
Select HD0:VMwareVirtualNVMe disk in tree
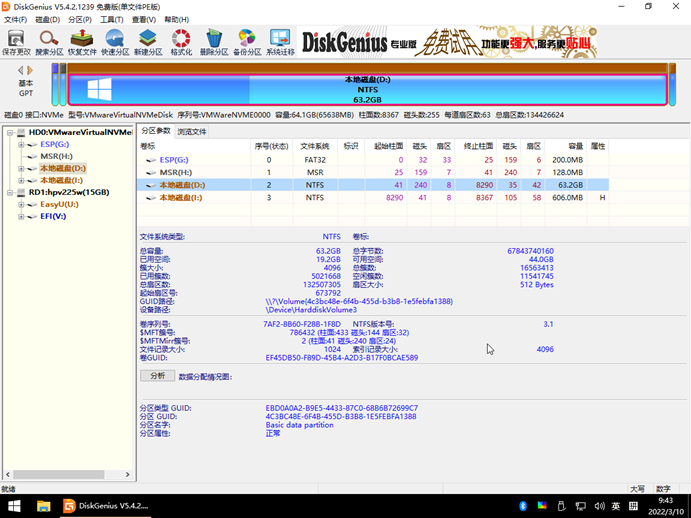pos(80,132)
